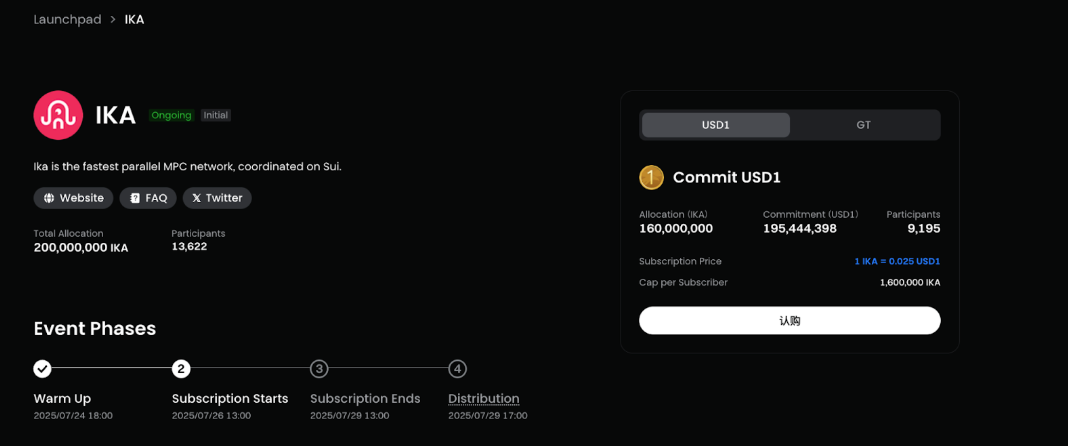Click the IKA breadcrumb item
This screenshot has height=446, width=1068.
134,19
